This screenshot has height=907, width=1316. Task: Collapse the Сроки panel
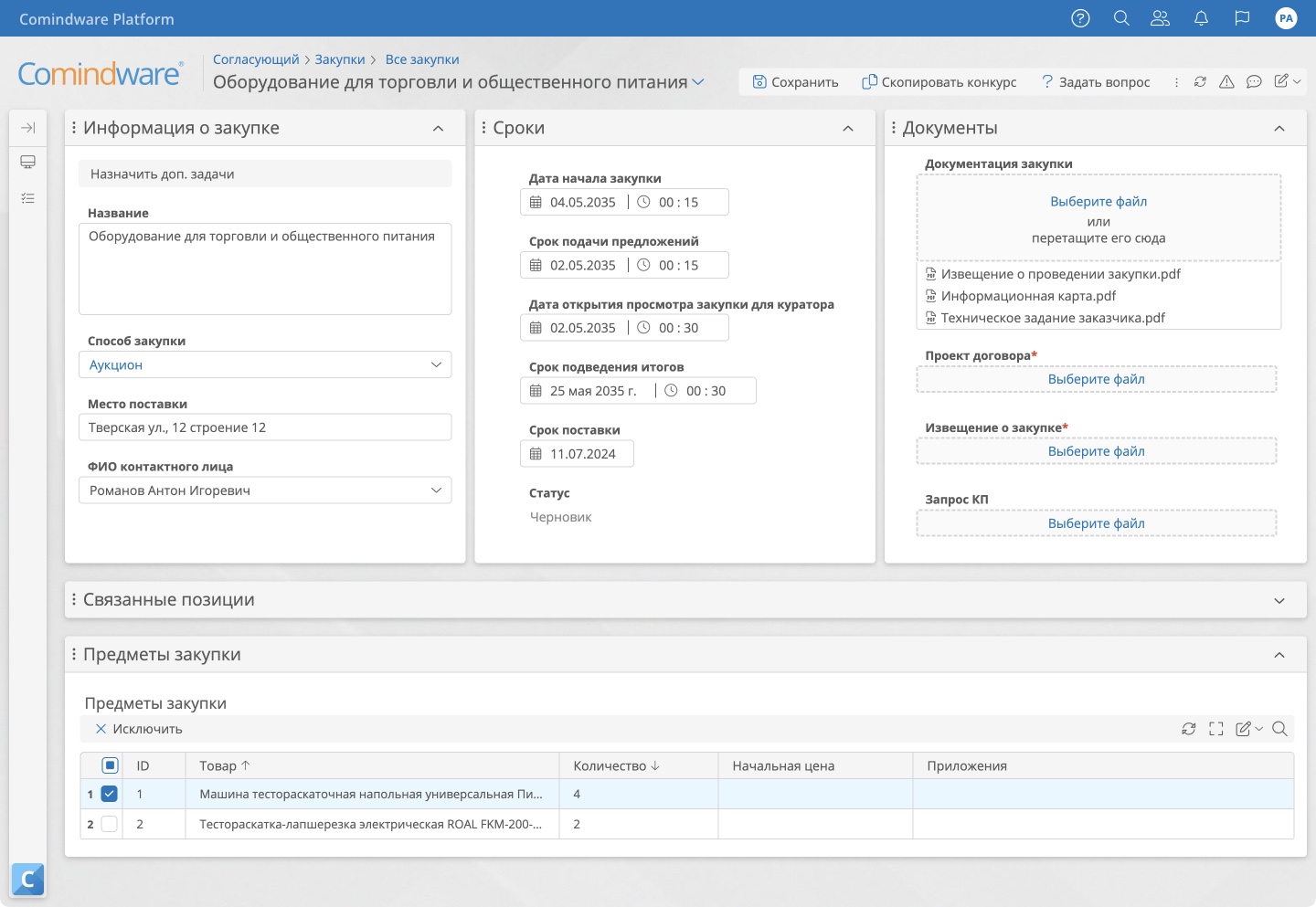pyautogui.click(x=848, y=129)
